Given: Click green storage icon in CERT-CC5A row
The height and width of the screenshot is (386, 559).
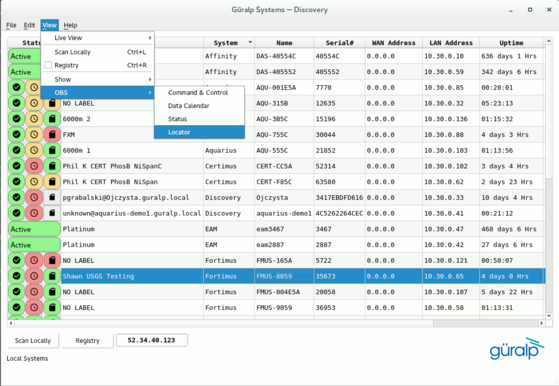Looking at the screenshot, I should pos(52,166).
